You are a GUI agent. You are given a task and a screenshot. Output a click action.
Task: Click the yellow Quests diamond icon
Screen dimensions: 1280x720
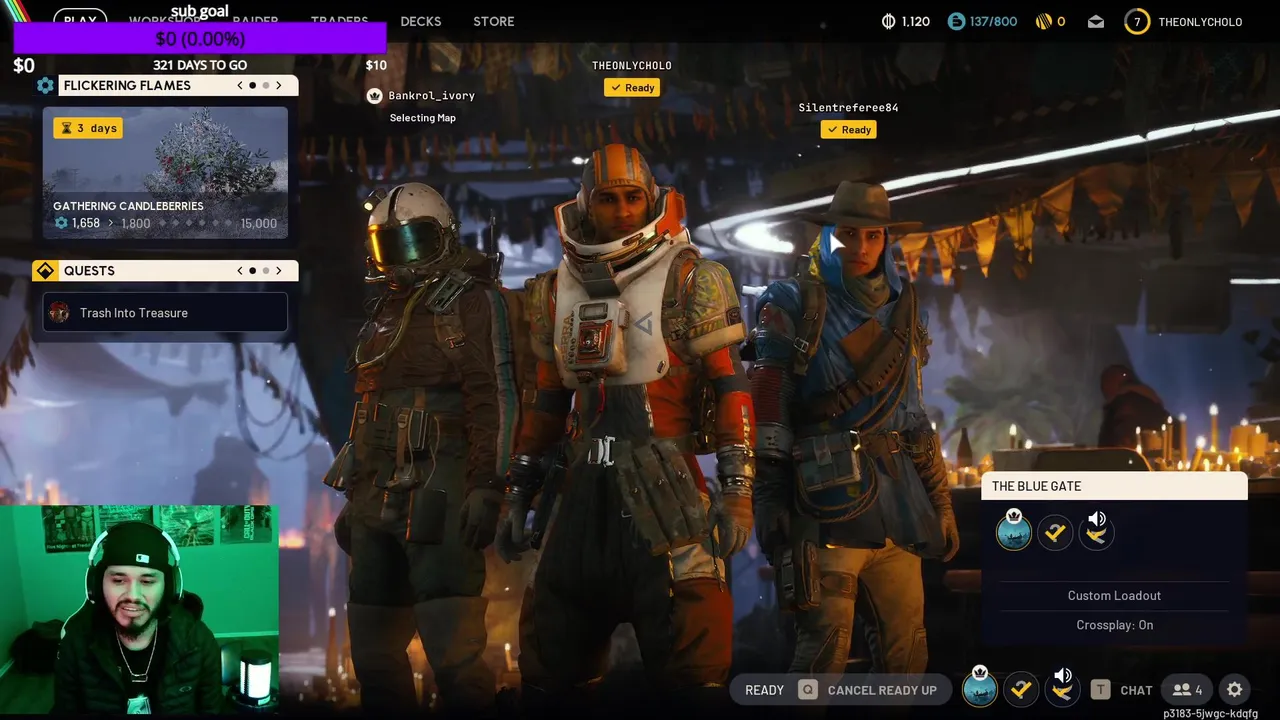(45, 271)
